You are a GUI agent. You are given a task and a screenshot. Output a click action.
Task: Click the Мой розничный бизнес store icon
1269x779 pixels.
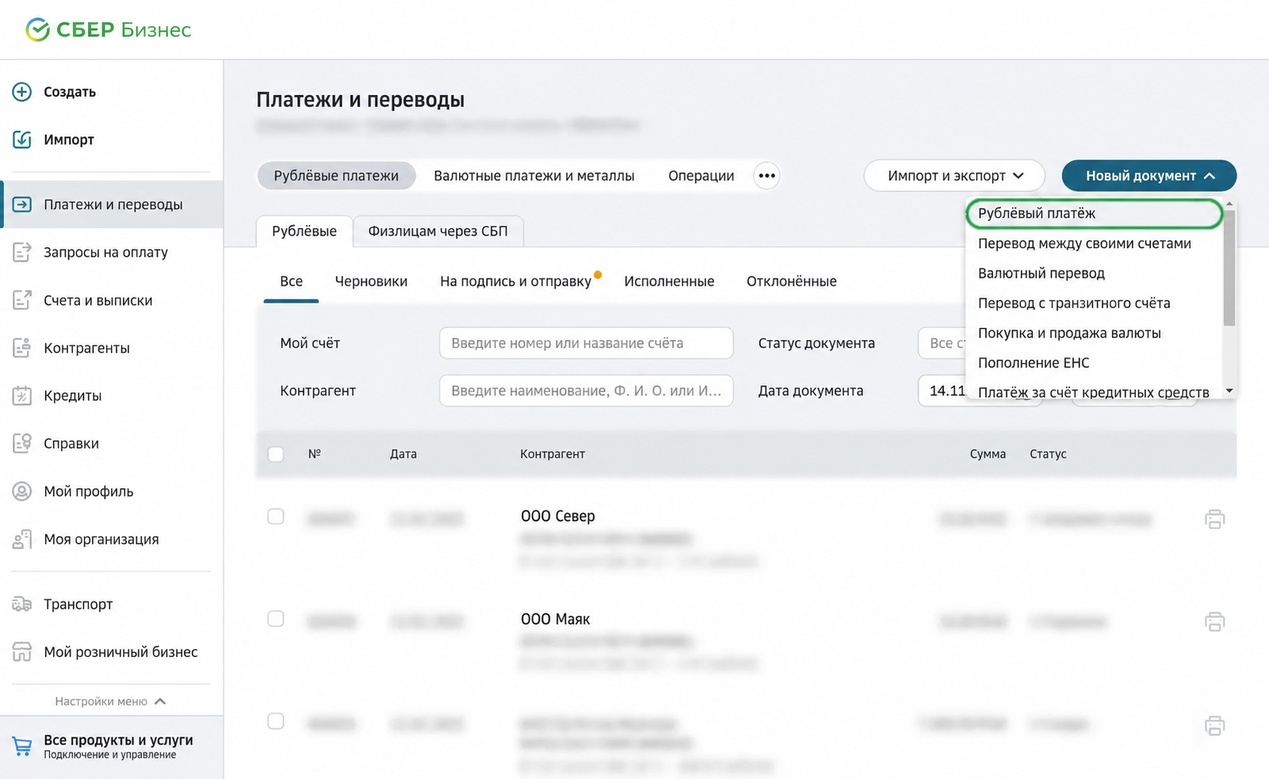tap(22, 652)
